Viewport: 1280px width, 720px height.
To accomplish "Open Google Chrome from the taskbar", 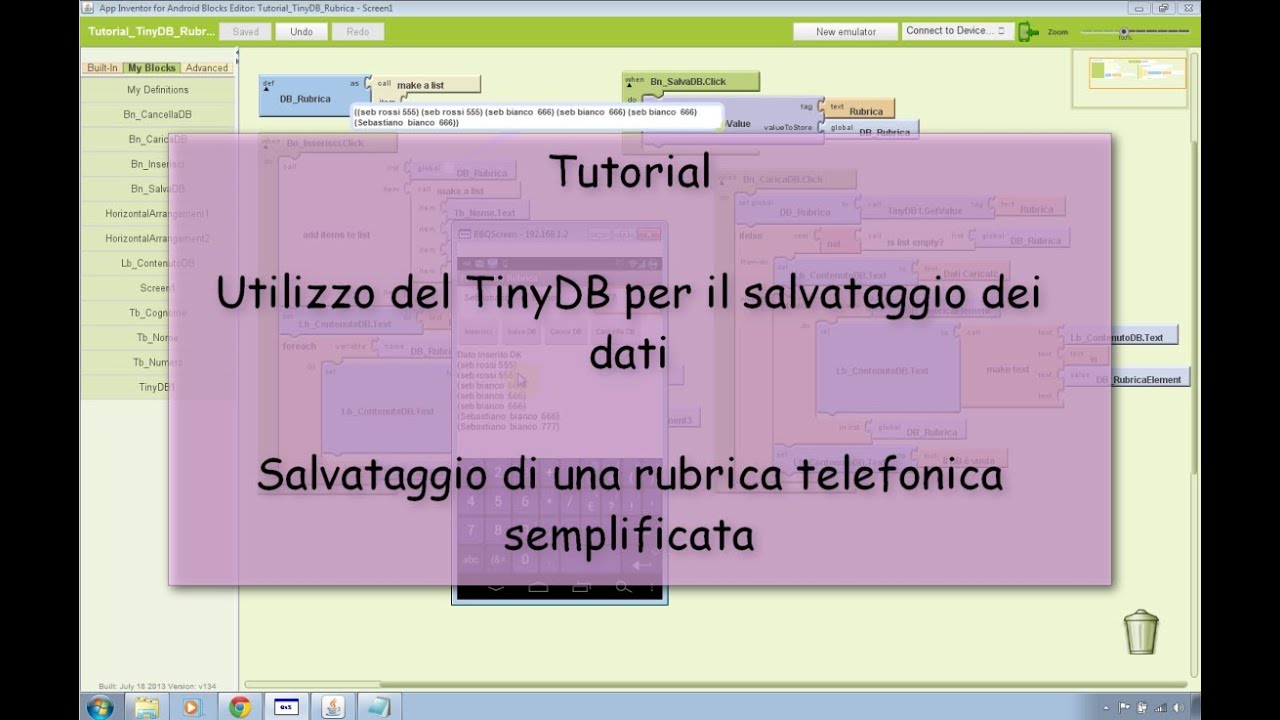I will click(x=239, y=707).
